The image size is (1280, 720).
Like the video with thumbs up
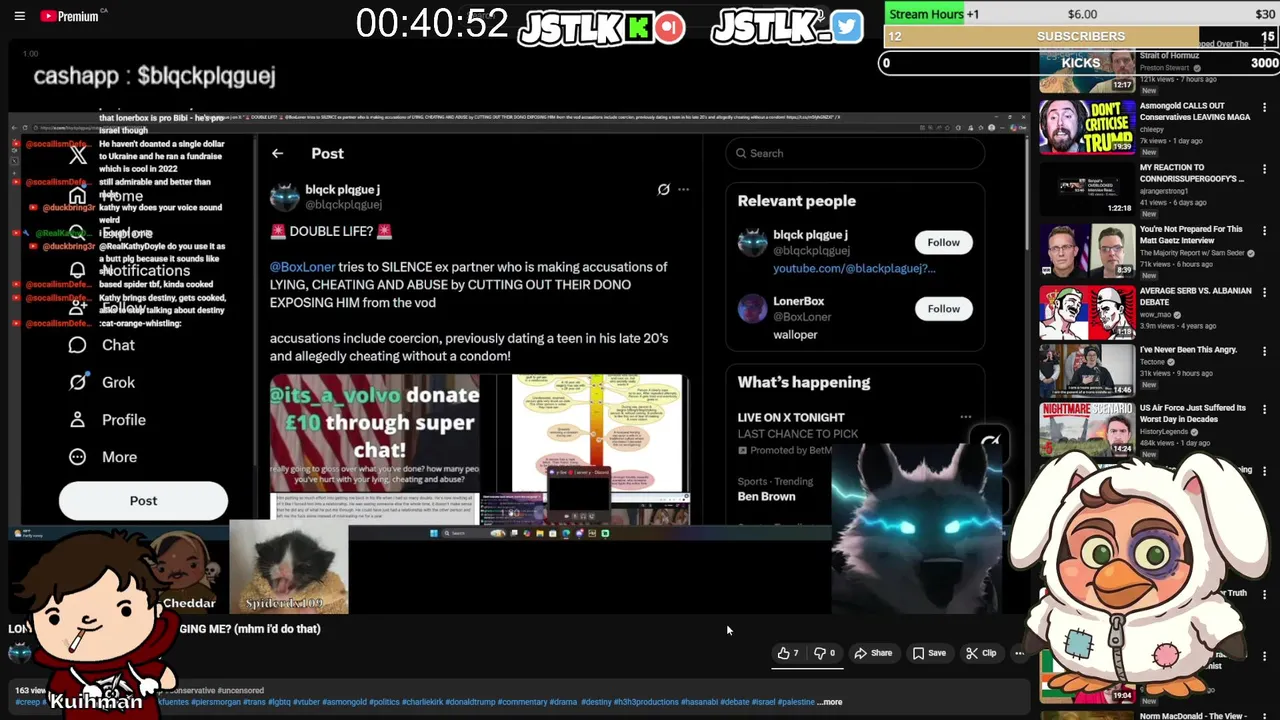pos(788,653)
